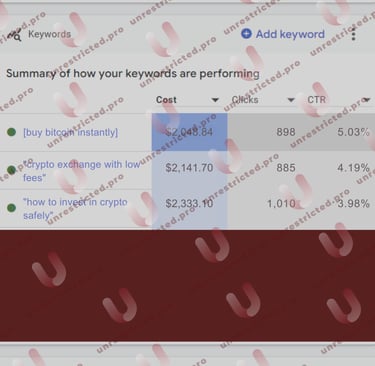375x366 pixels.
Task: Click the Keywords card title
Action: pos(49,34)
